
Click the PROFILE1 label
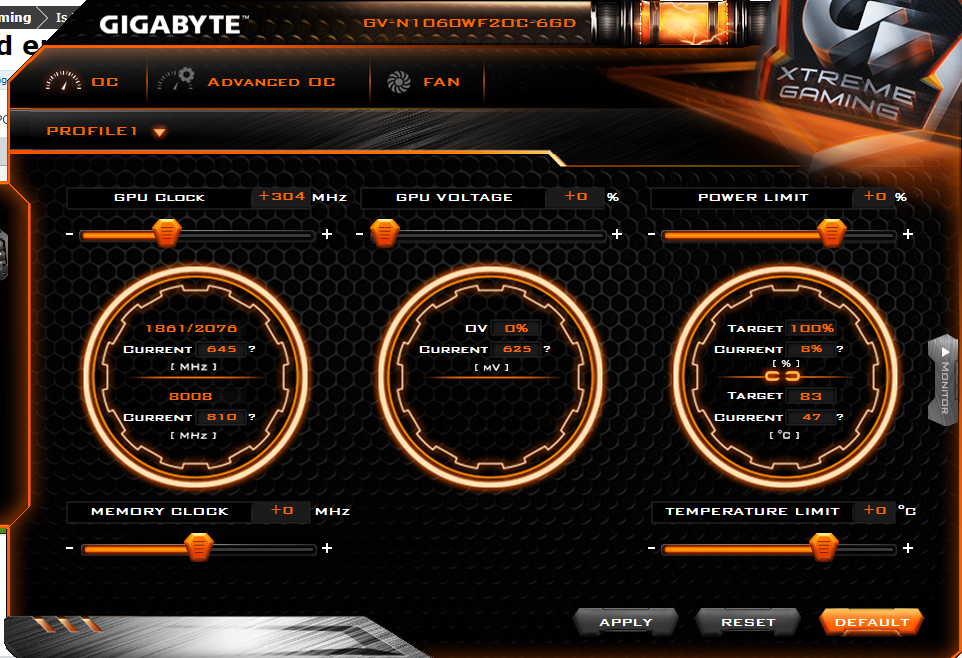(92, 131)
